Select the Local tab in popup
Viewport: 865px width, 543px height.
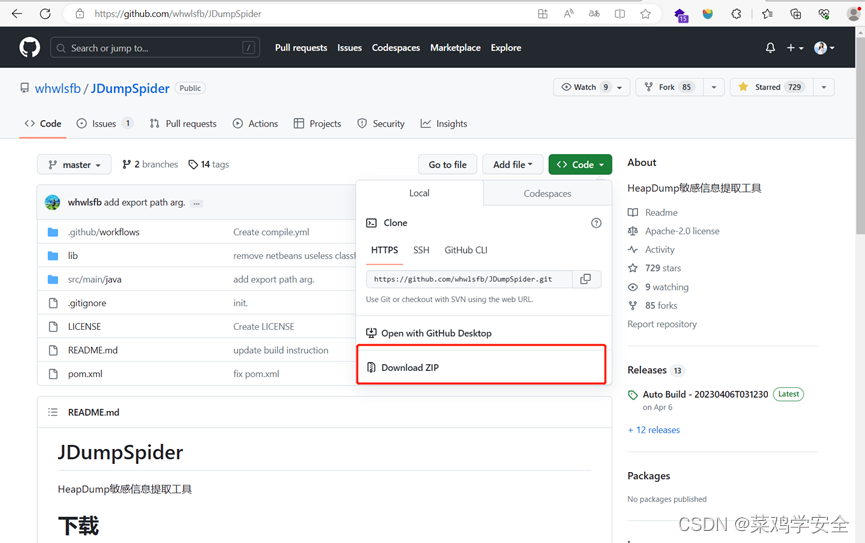(419, 193)
